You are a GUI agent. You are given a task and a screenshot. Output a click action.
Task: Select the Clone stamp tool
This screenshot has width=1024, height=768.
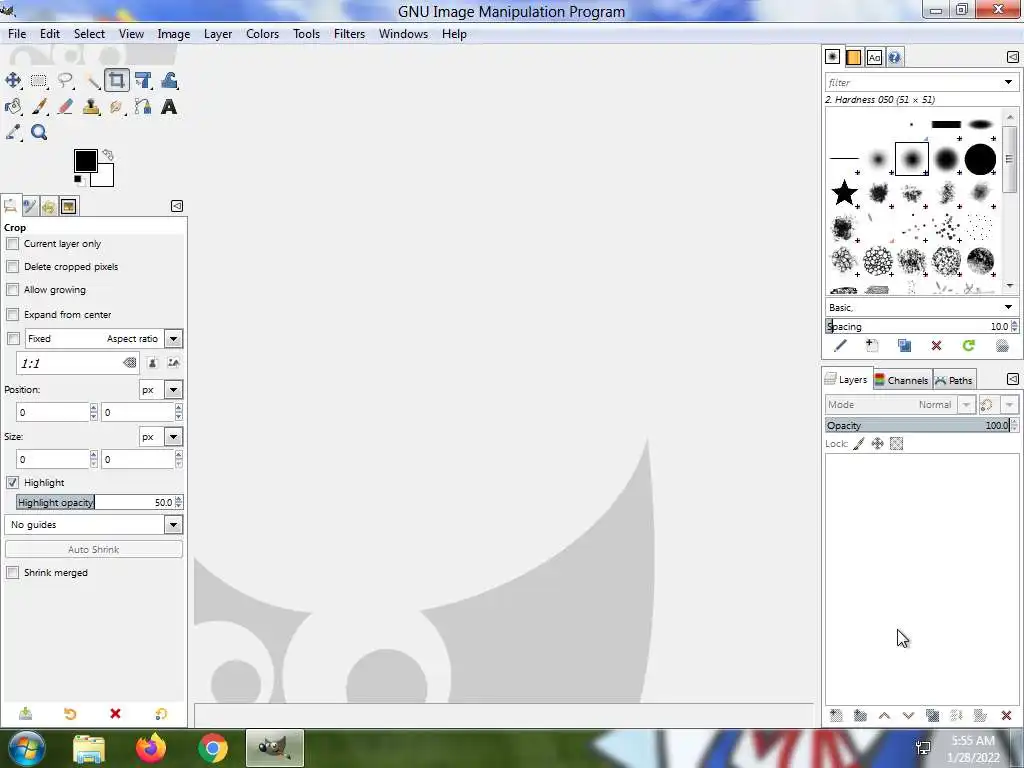[91, 106]
